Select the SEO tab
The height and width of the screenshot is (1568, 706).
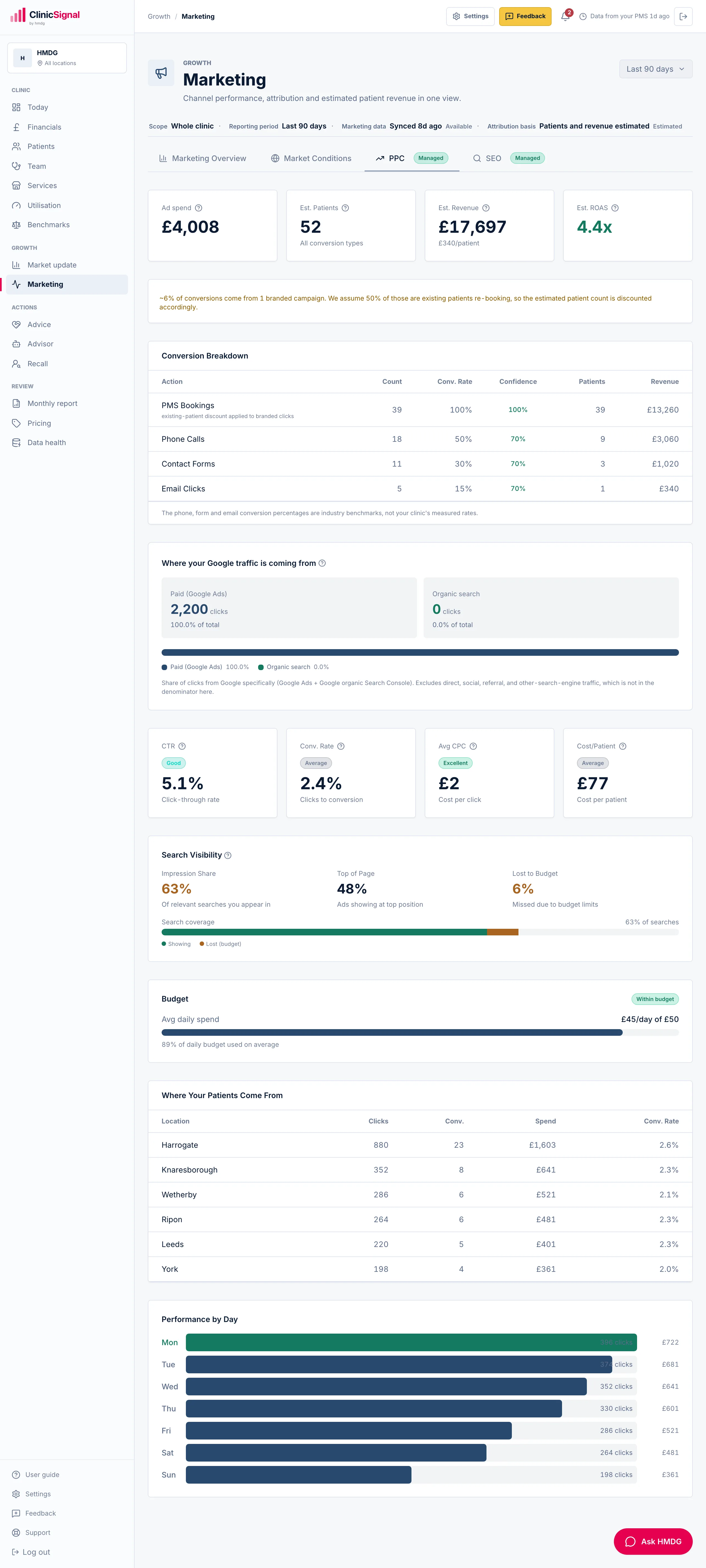click(509, 158)
